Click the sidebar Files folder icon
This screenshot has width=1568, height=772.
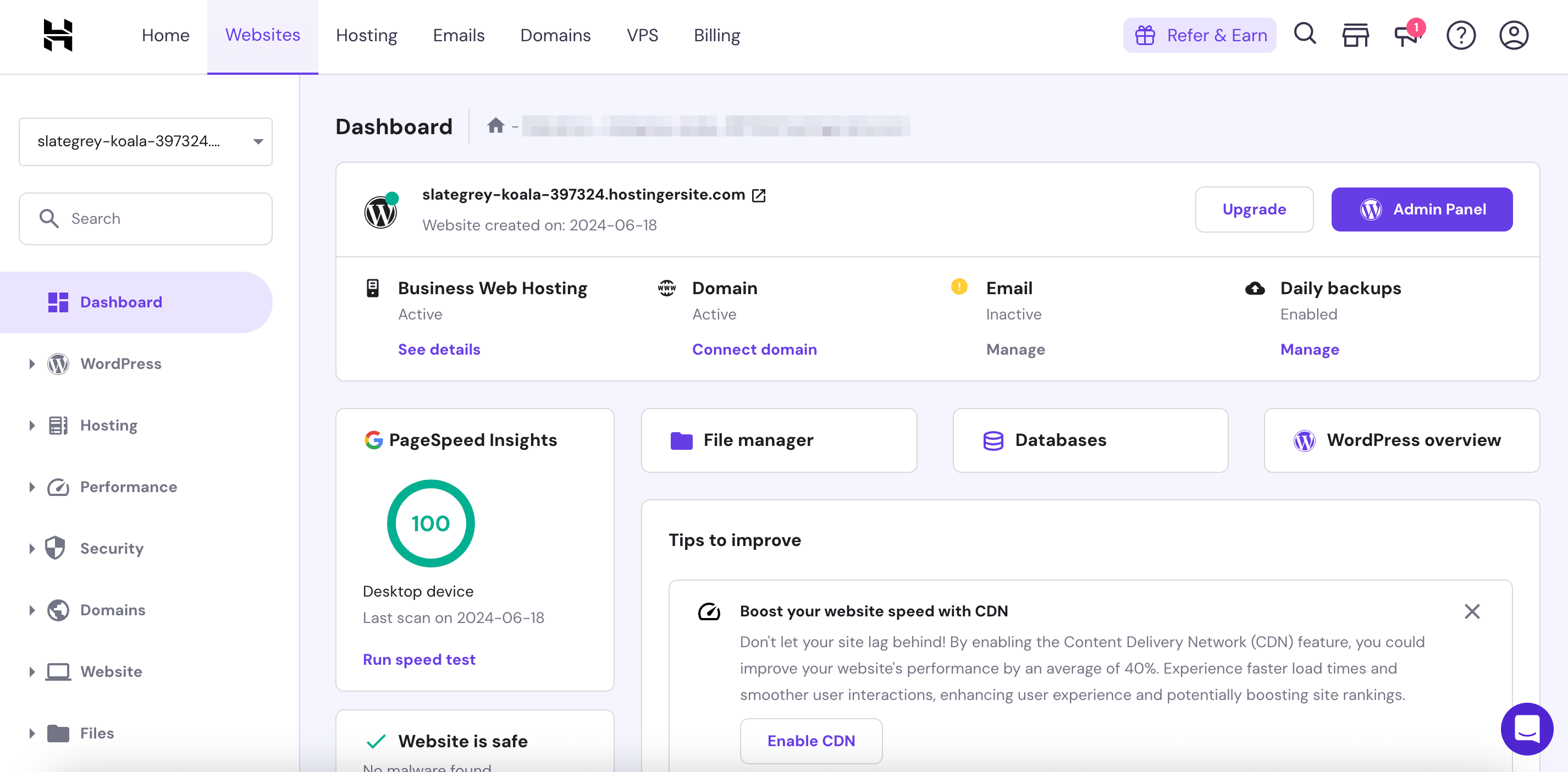pos(58,733)
